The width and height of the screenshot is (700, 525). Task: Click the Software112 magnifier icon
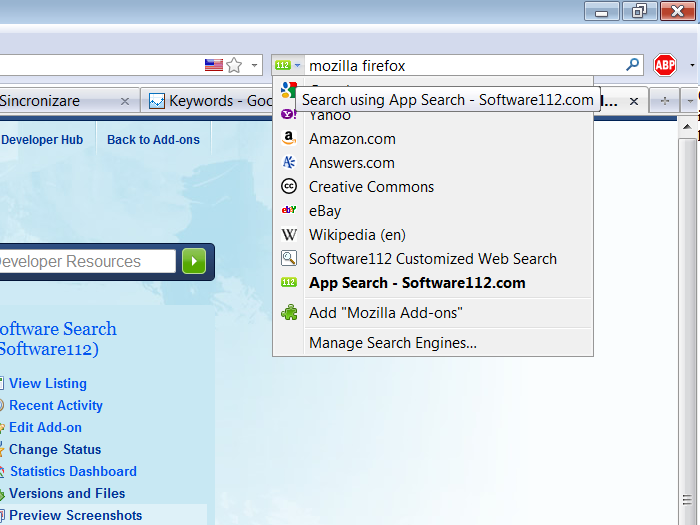[x=289, y=258]
